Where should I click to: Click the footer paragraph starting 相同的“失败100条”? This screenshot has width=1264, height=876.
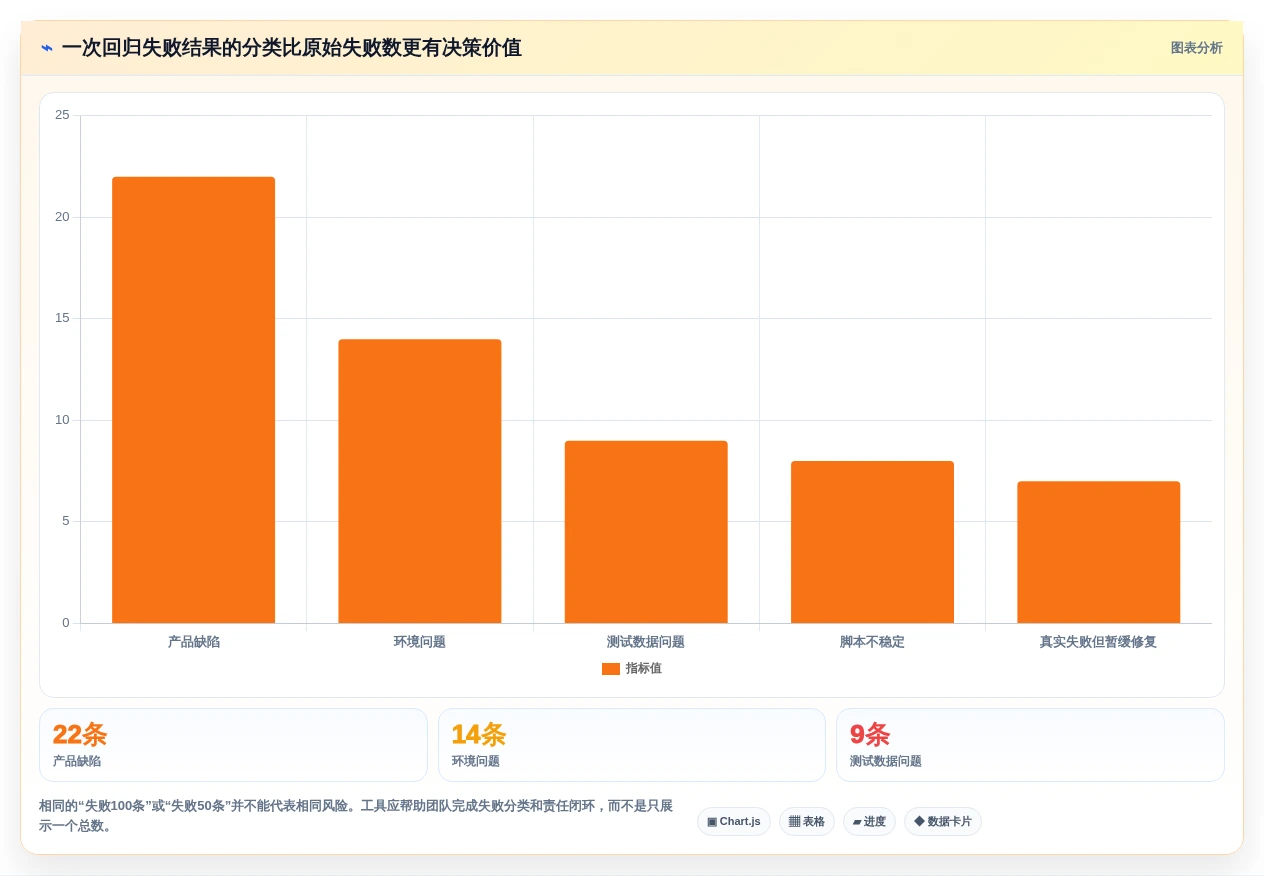coord(356,816)
